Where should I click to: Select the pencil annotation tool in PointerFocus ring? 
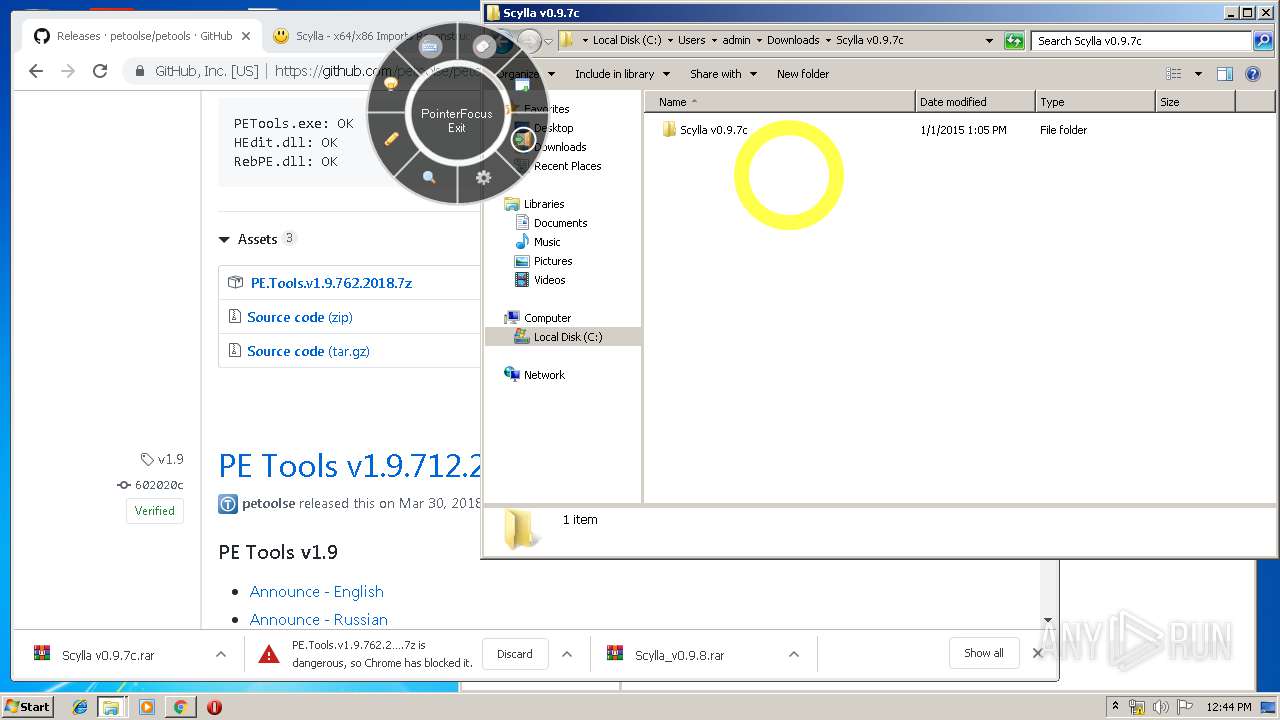click(392, 139)
